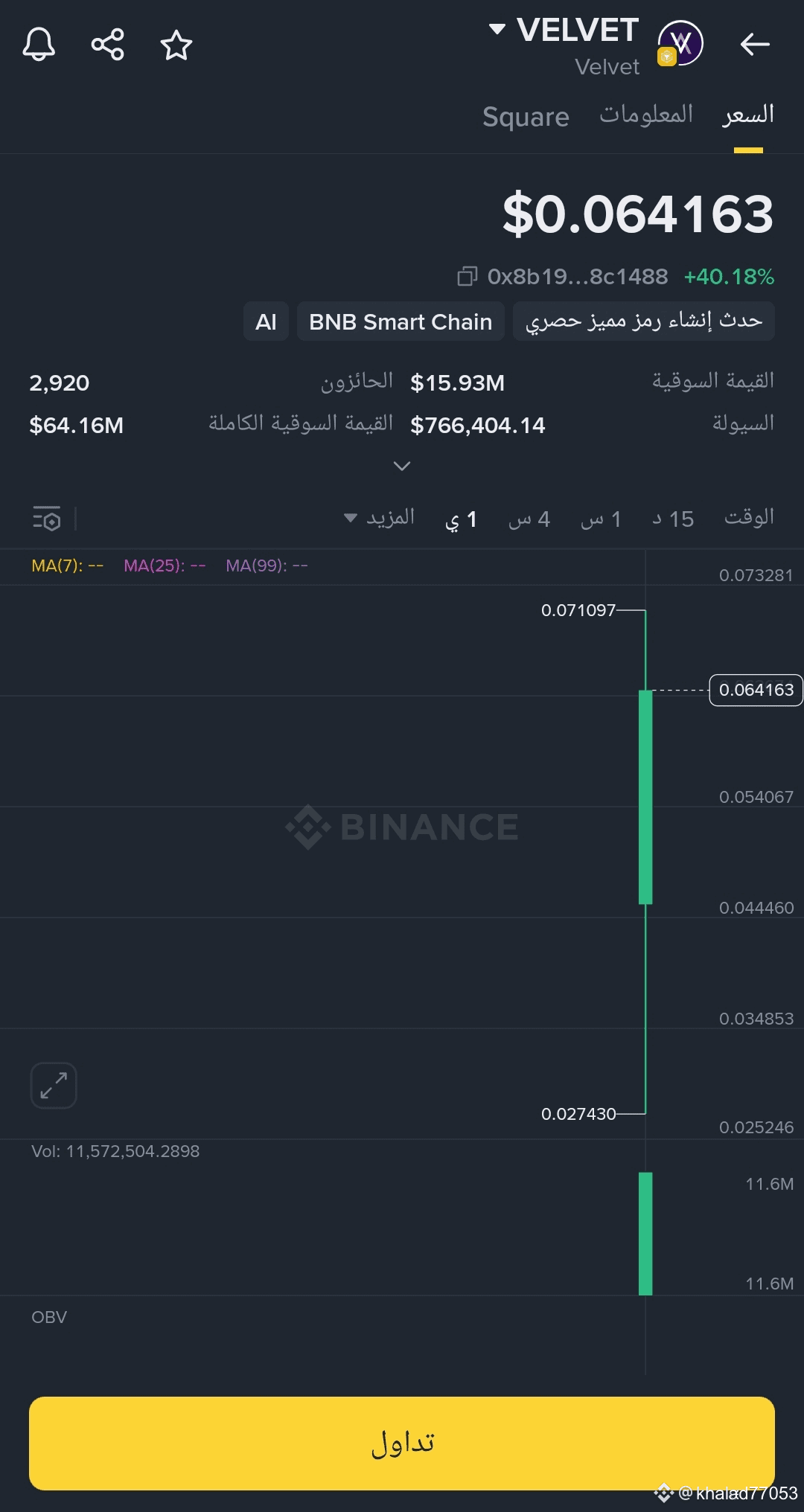The image size is (804, 1512).
Task: Tap the price alert bell icon
Action: [x=39, y=45]
